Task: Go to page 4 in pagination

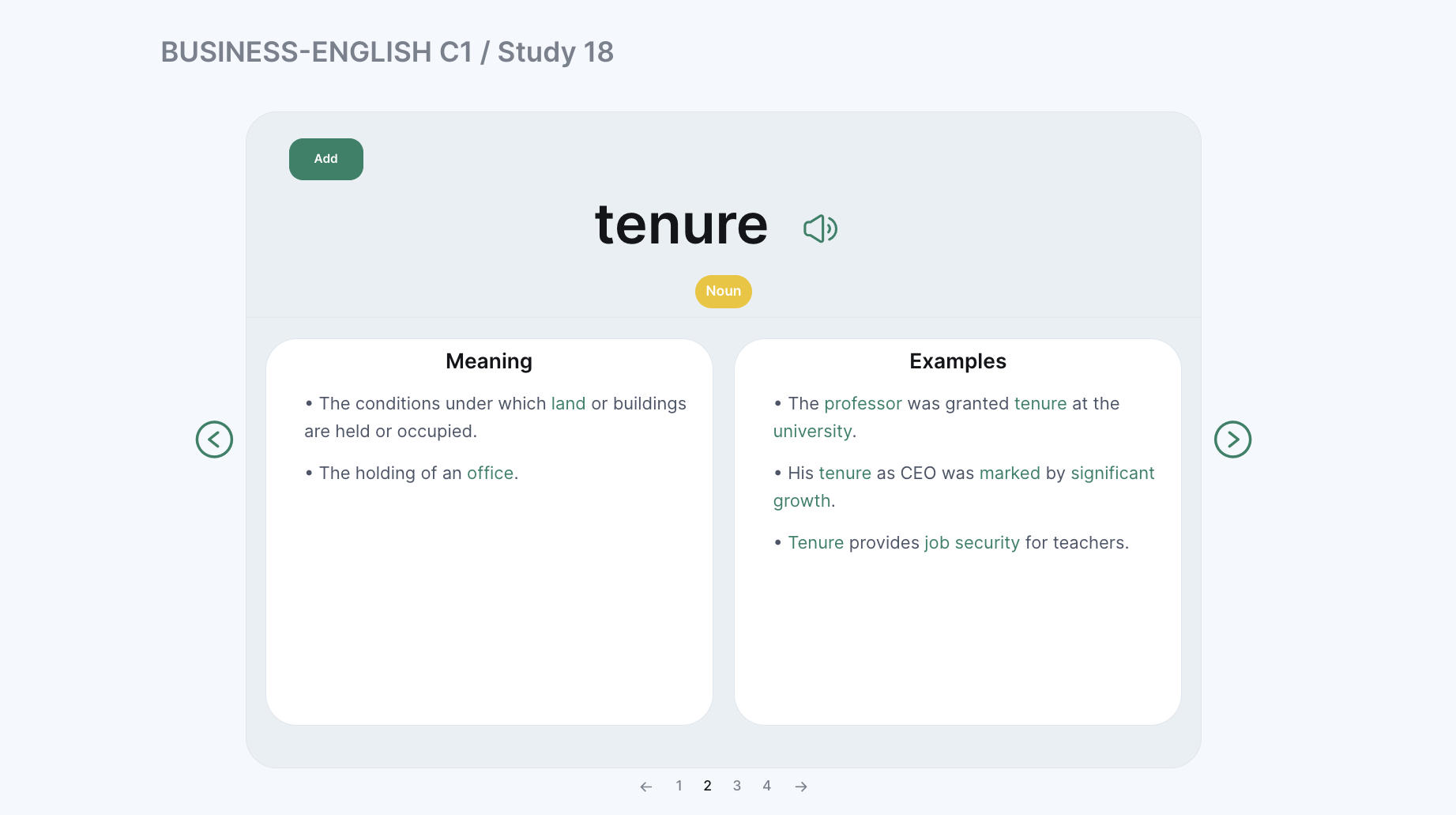Action: (766, 786)
